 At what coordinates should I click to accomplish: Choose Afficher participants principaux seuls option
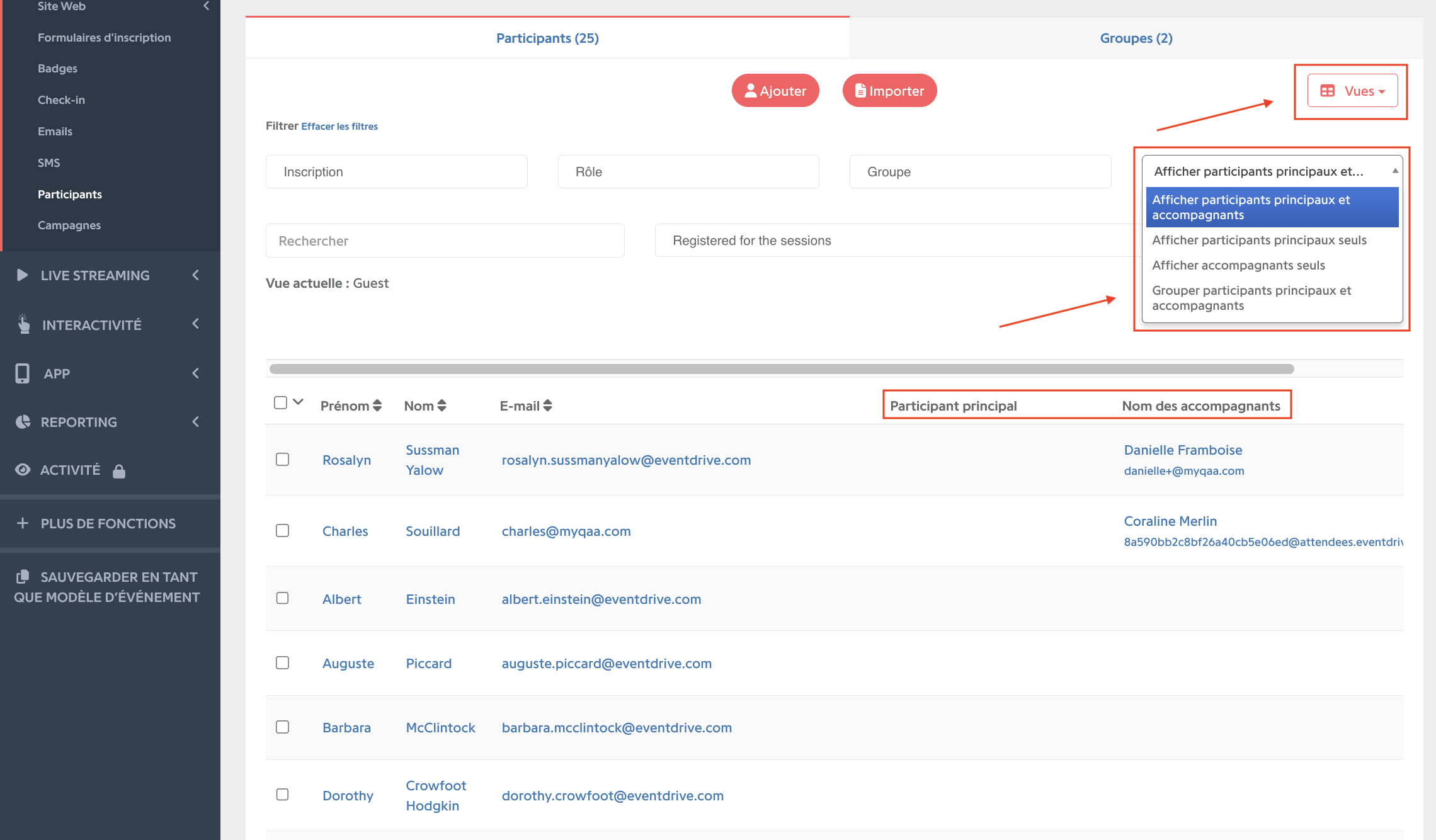pos(1272,240)
